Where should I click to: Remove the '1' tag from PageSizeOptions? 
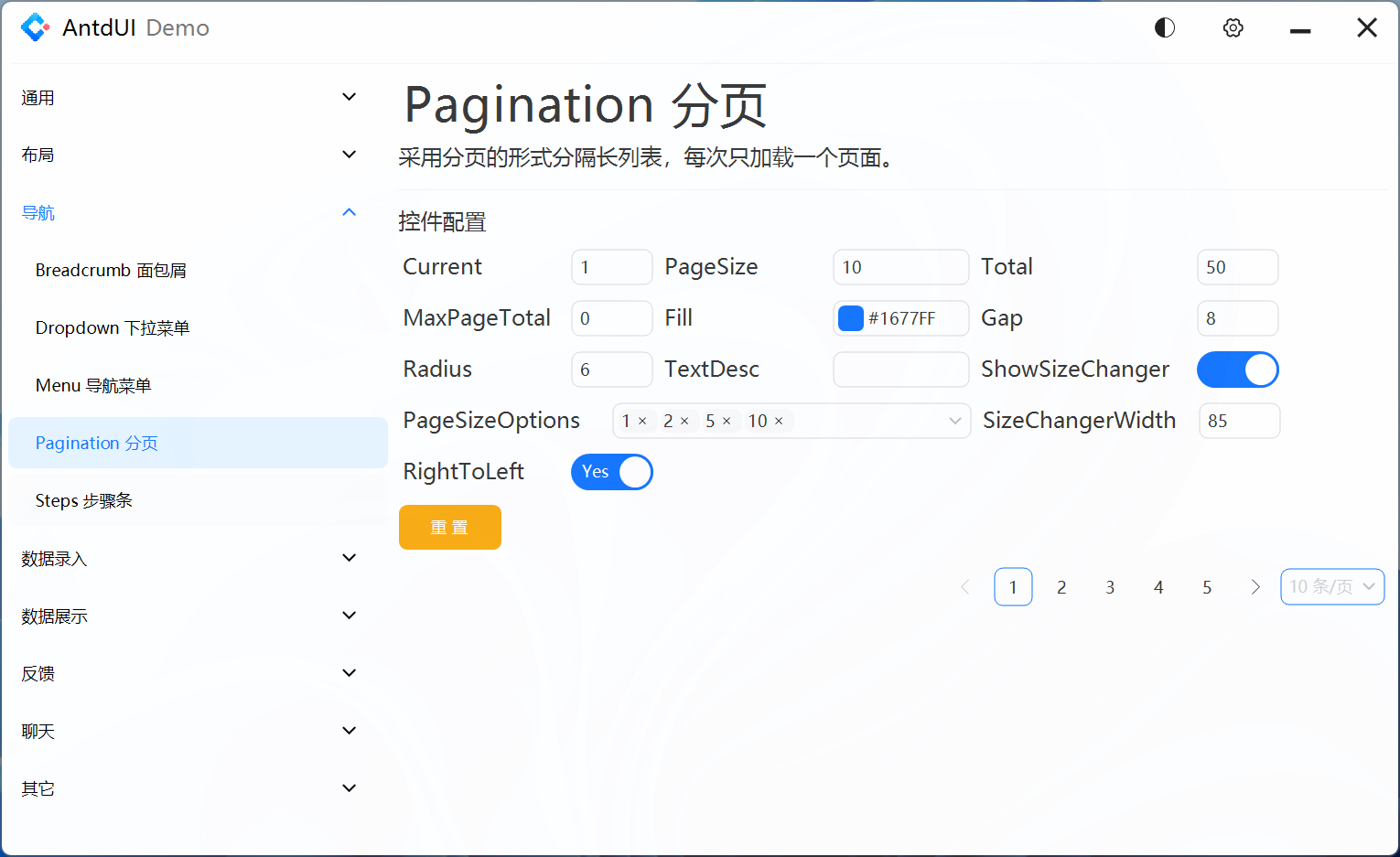click(641, 421)
